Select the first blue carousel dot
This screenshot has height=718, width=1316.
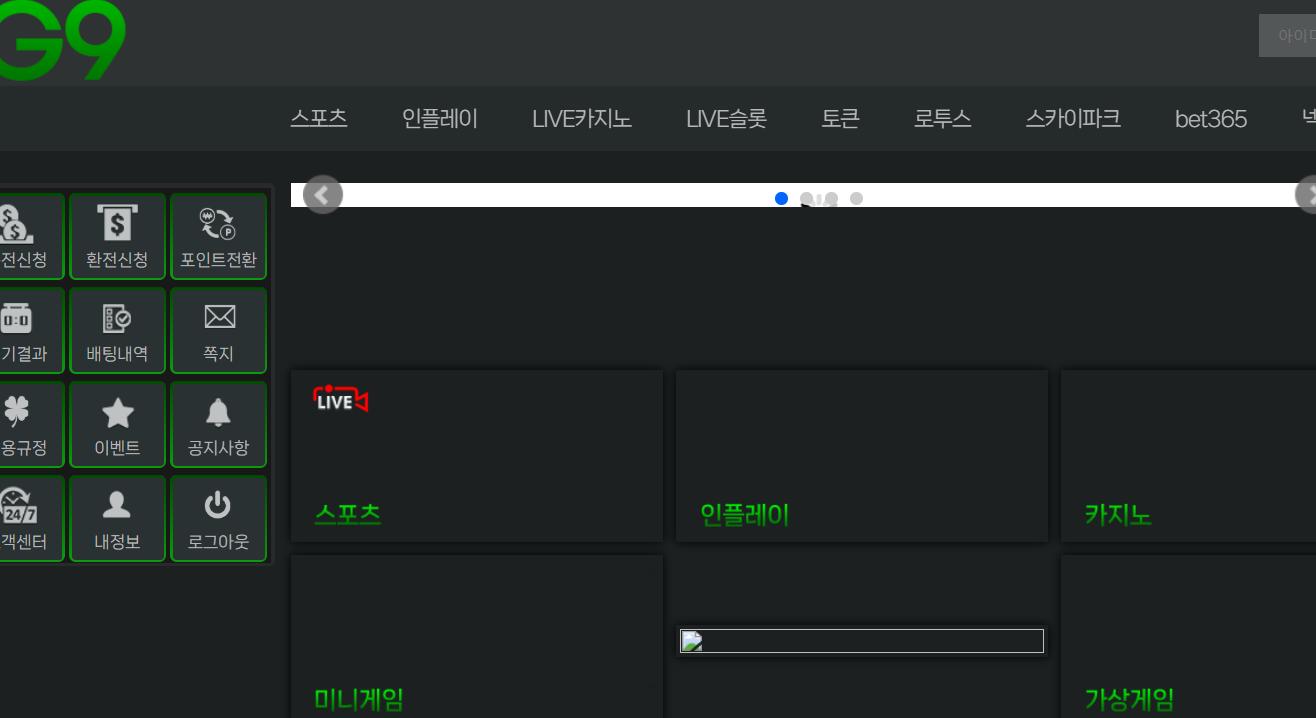pos(781,198)
